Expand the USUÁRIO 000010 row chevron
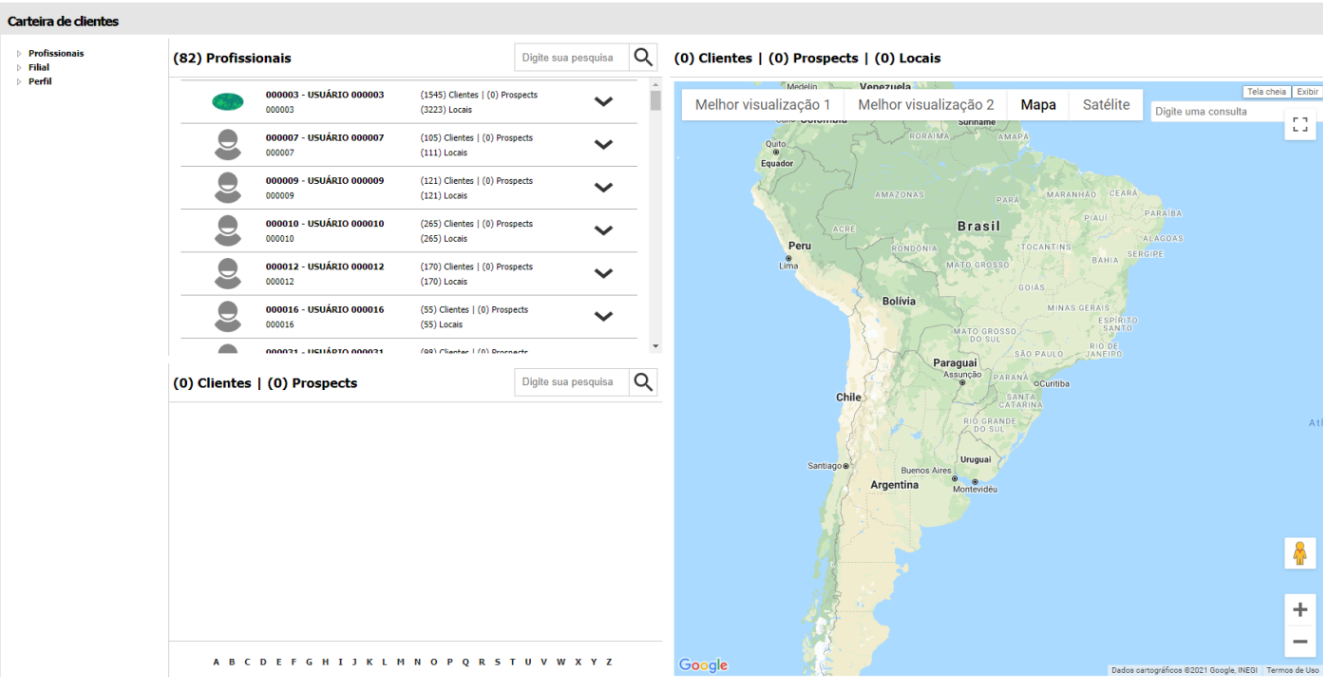The image size is (1323, 677). click(603, 230)
